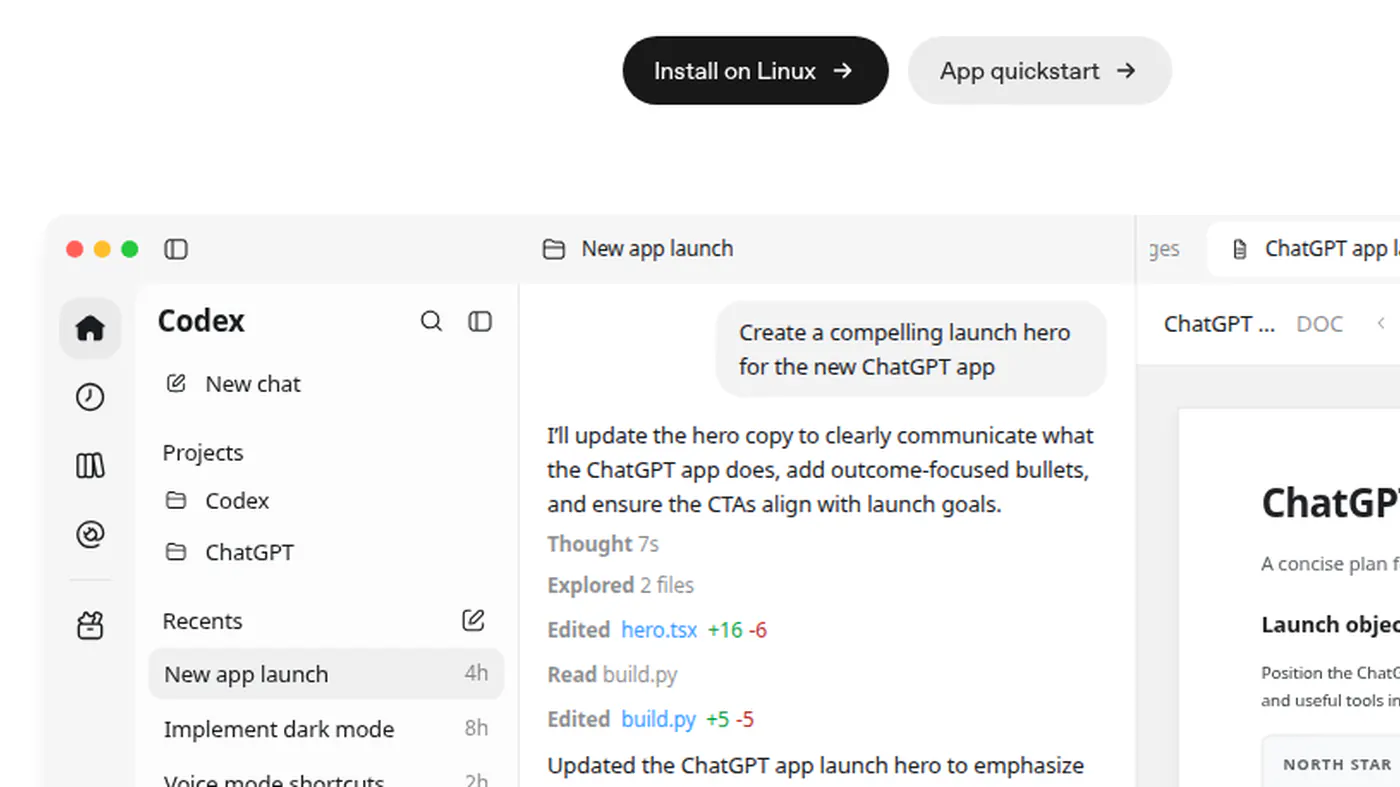This screenshot has height=787, width=1400.
Task: Click the Recents section label
Action: coord(202,621)
